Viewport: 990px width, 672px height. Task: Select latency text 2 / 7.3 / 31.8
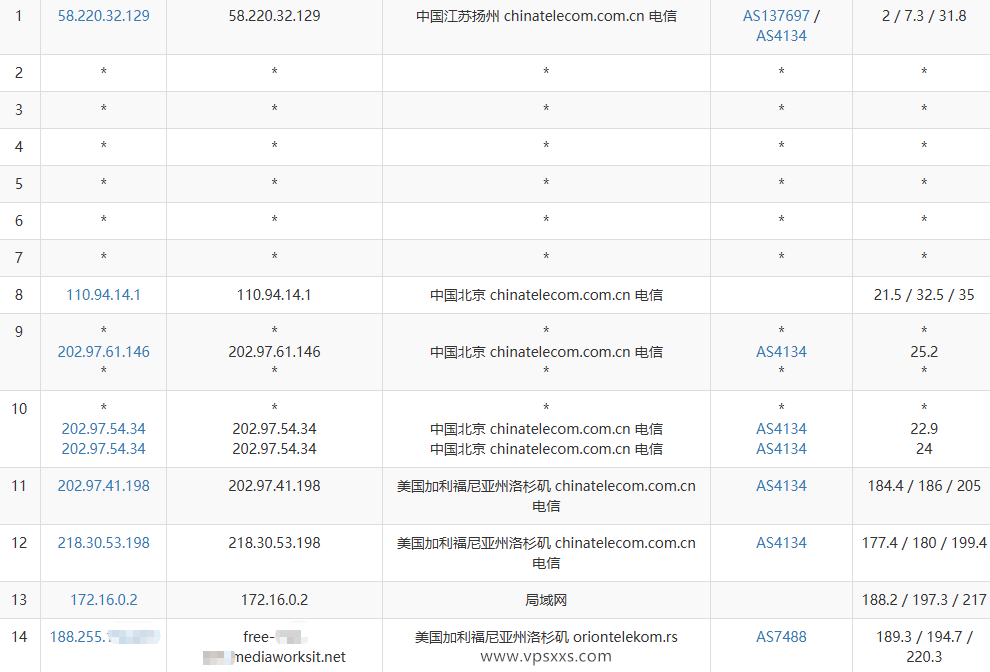[x=924, y=16]
